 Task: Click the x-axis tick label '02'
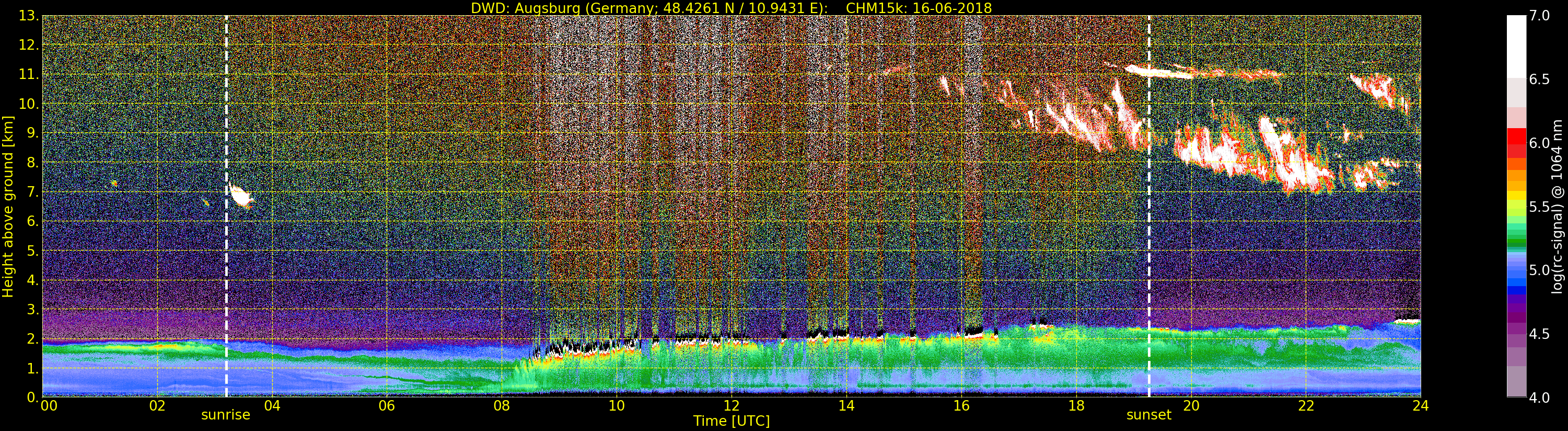[157, 405]
